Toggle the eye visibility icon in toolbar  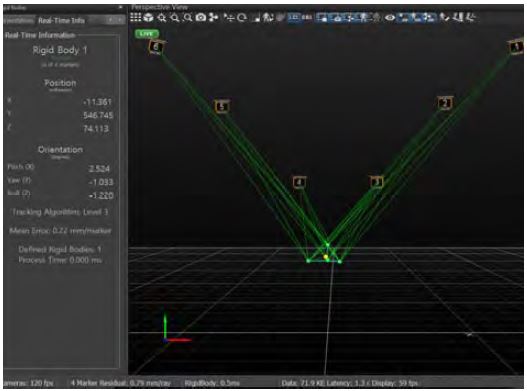tap(390, 17)
